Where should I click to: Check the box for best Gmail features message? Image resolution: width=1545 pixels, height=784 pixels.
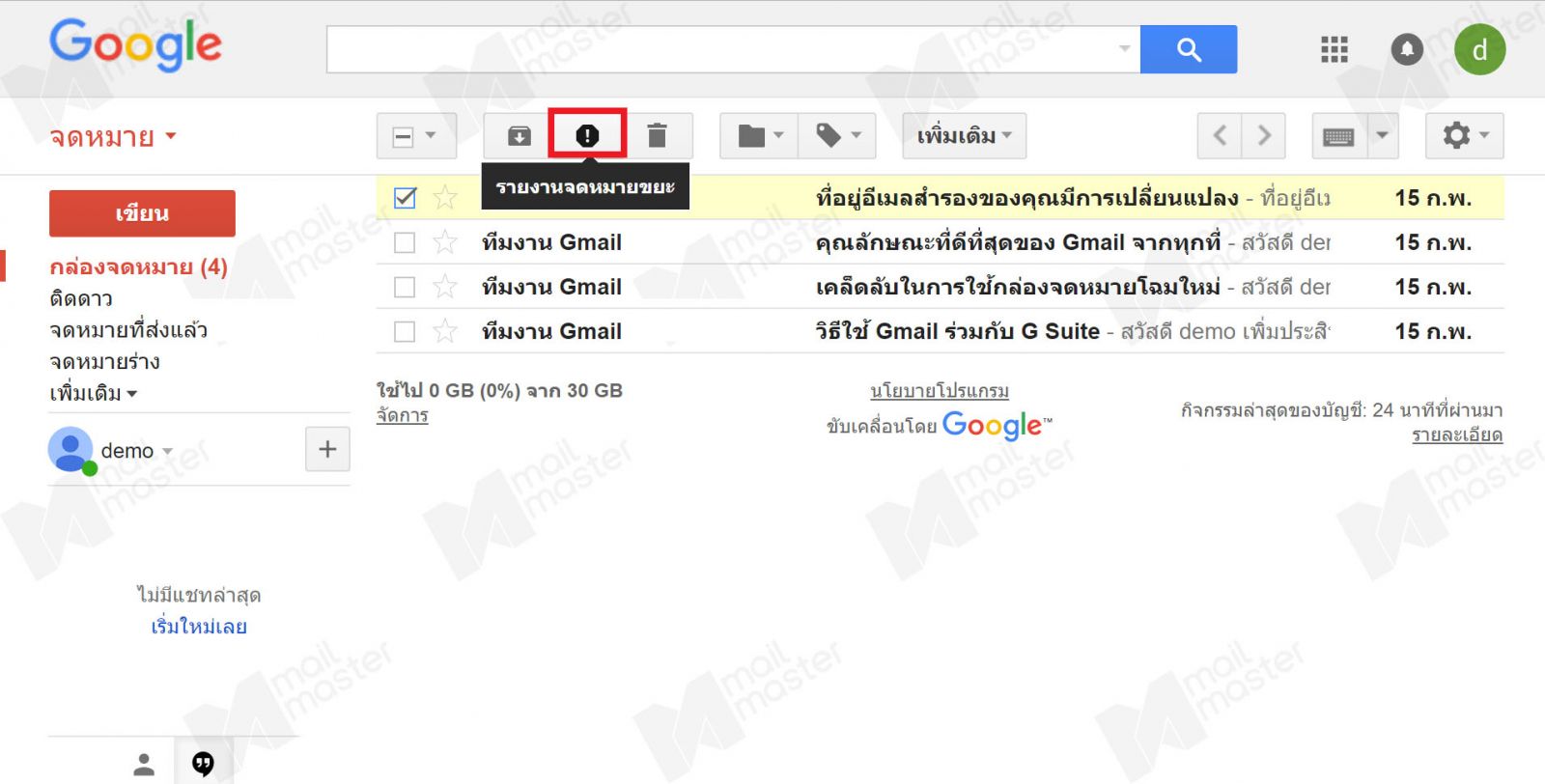tap(405, 242)
